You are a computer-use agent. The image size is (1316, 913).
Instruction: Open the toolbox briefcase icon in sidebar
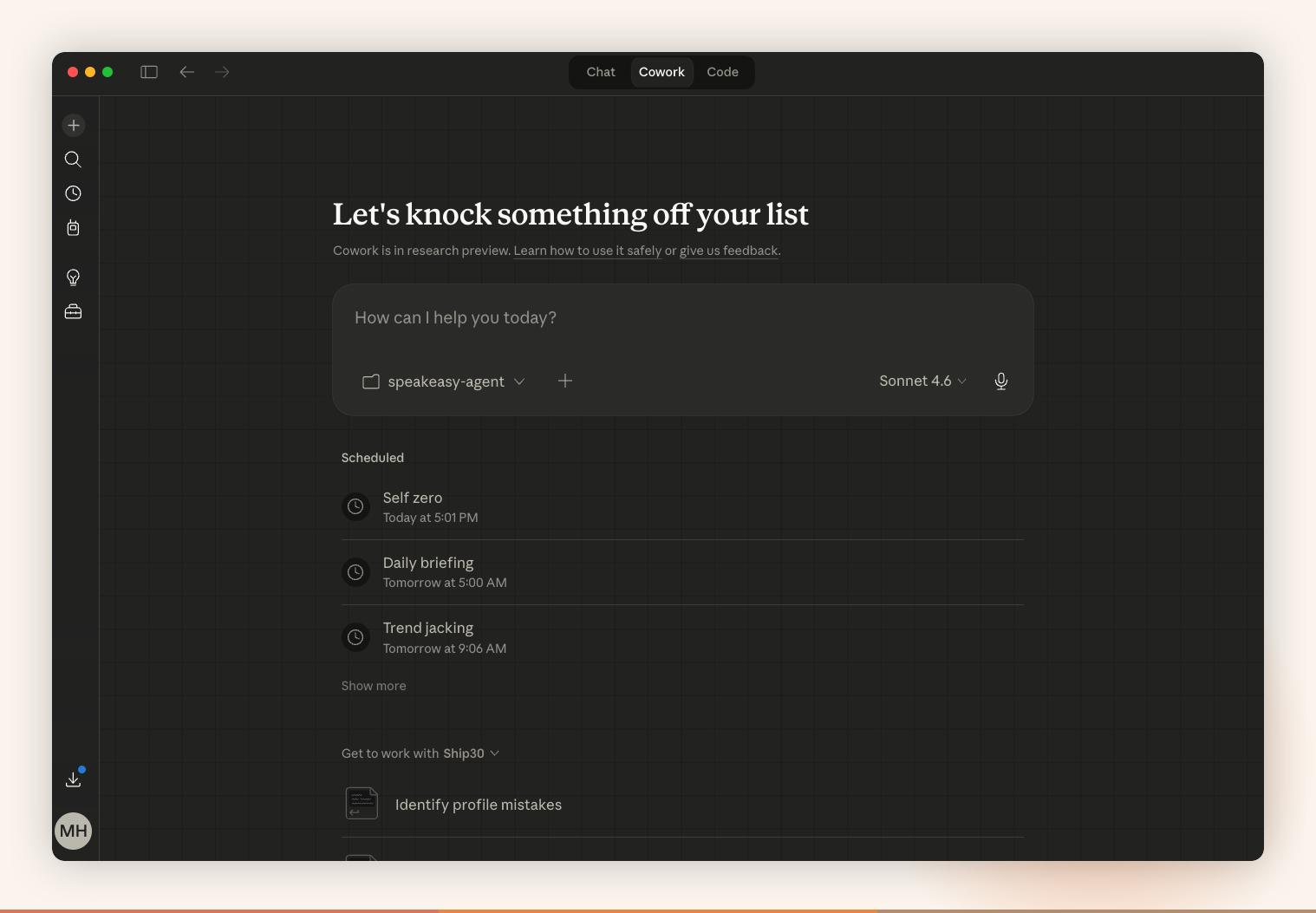[74, 311]
